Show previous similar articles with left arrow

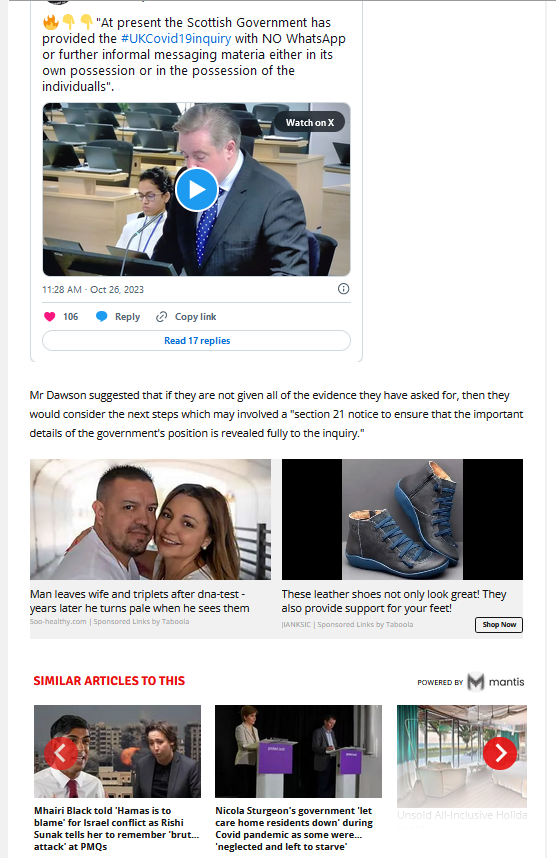tap(61, 753)
